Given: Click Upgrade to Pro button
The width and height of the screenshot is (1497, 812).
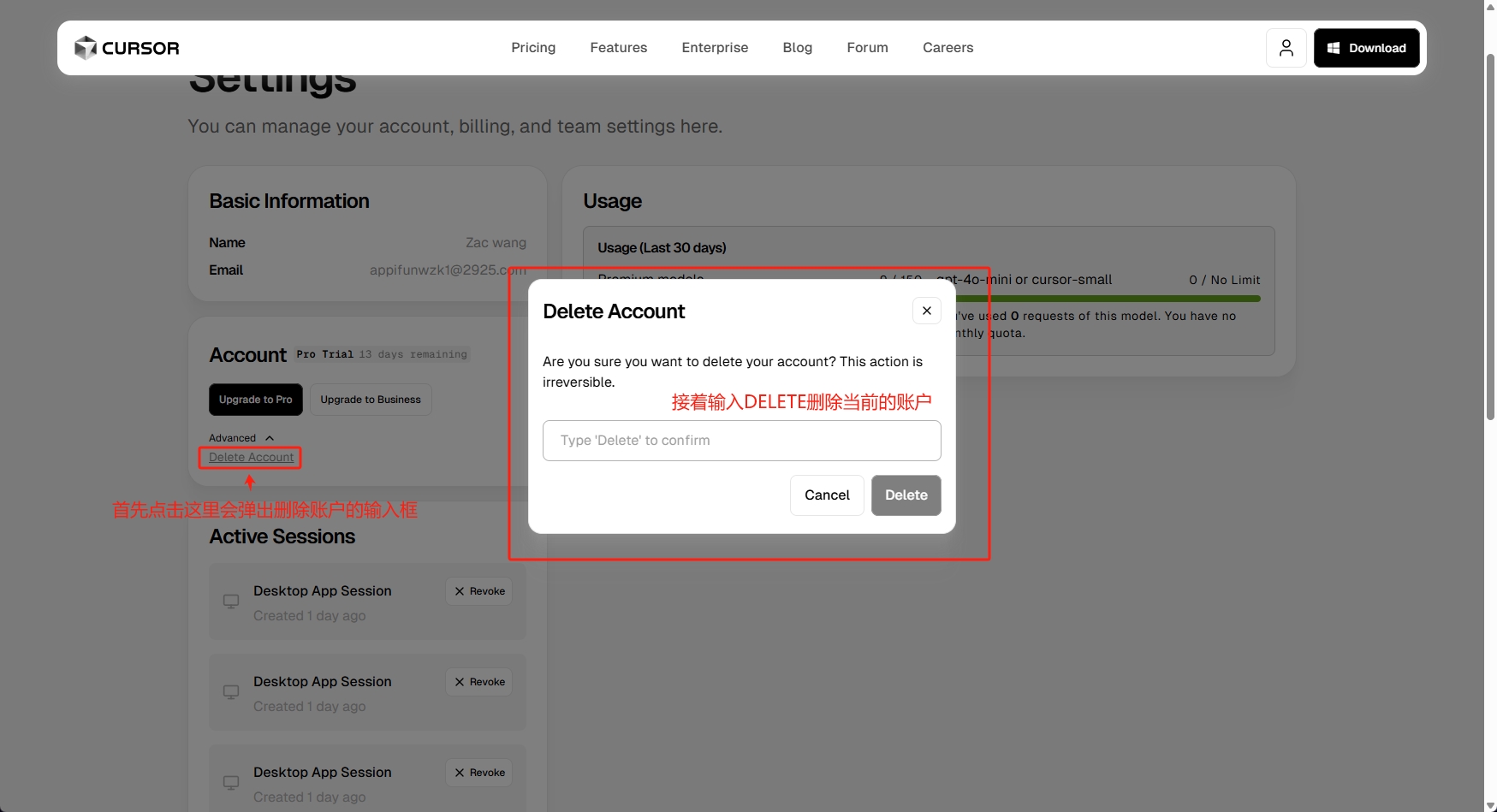Looking at the screenshot, I should click(256, 400).
